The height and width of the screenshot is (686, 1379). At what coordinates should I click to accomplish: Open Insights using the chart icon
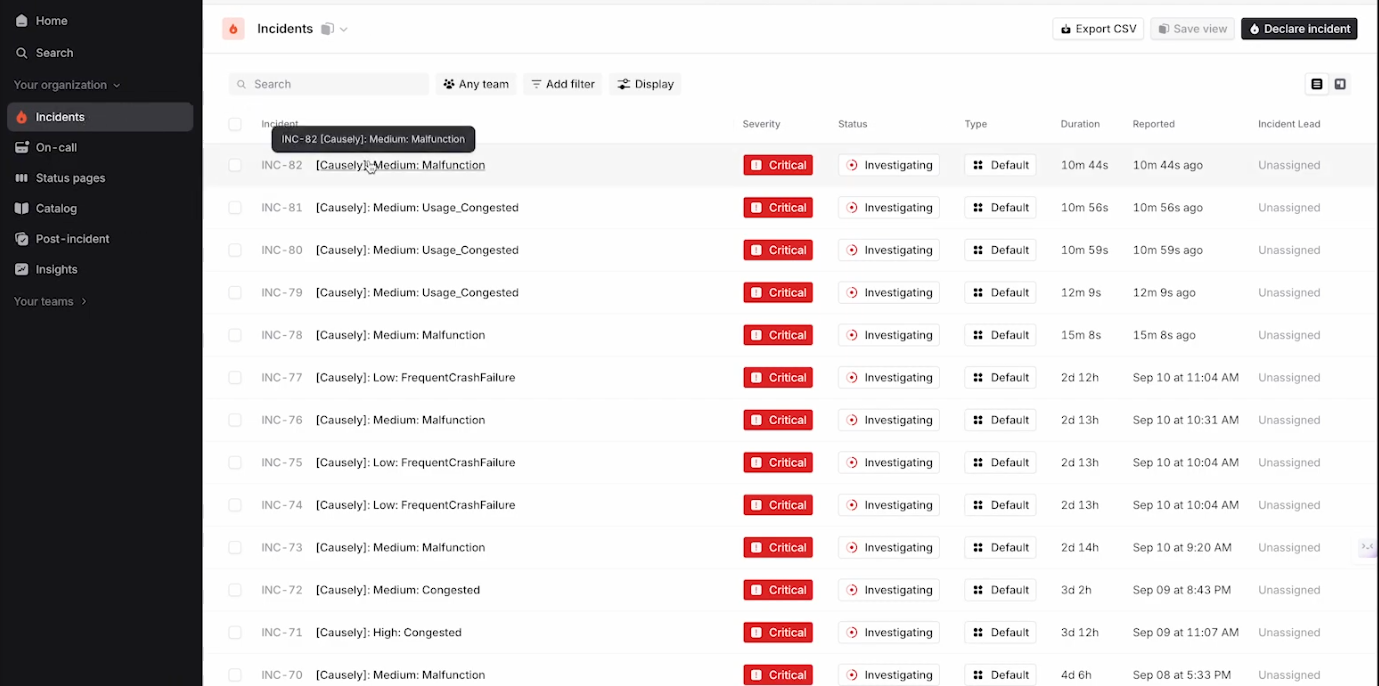[21, 269]
